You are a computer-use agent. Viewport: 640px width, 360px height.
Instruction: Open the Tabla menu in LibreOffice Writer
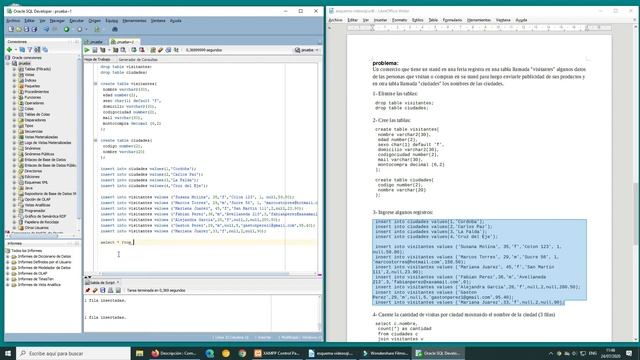coord(433,20)
